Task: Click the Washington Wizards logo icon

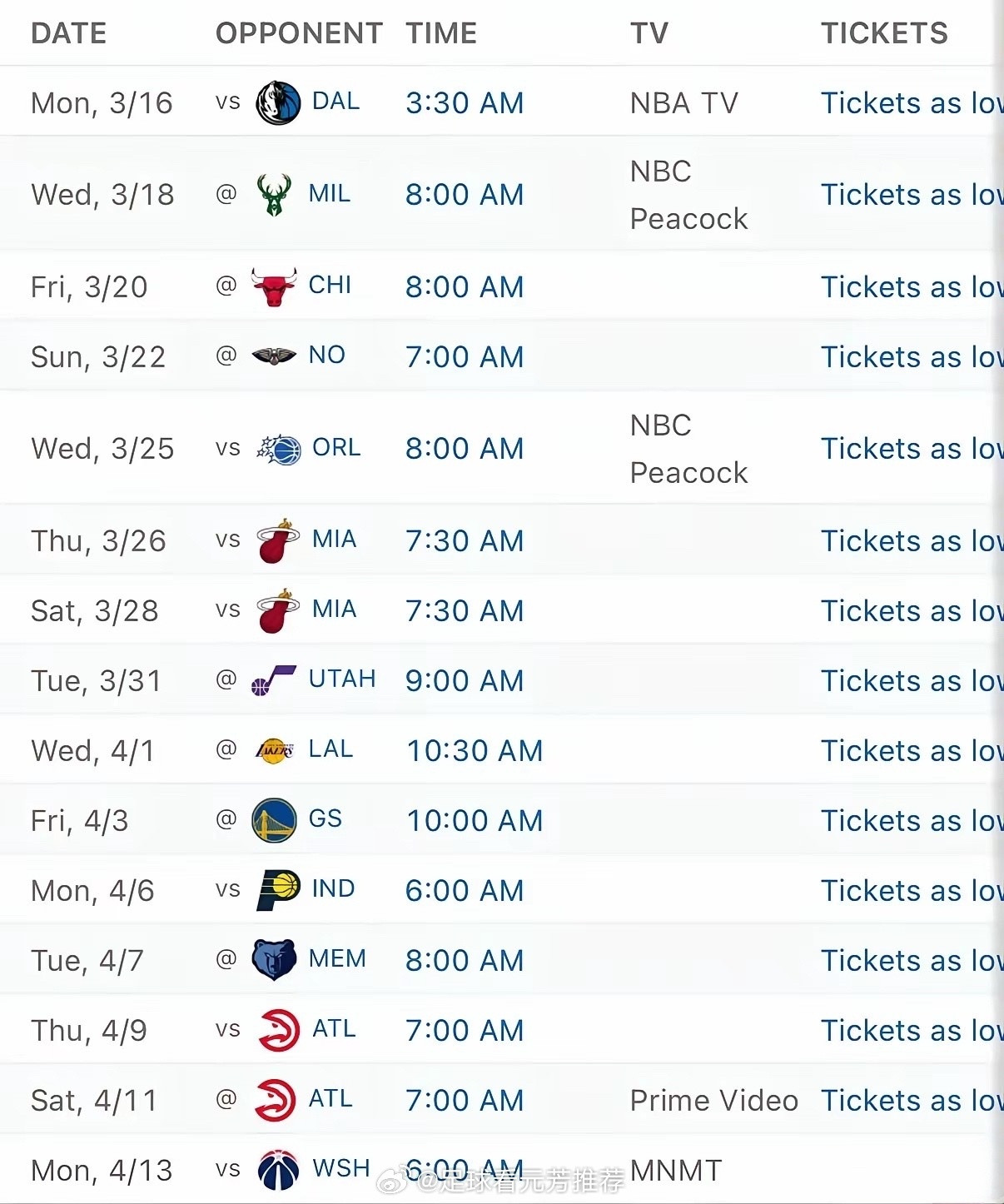Action: [x=279, y=1170]
